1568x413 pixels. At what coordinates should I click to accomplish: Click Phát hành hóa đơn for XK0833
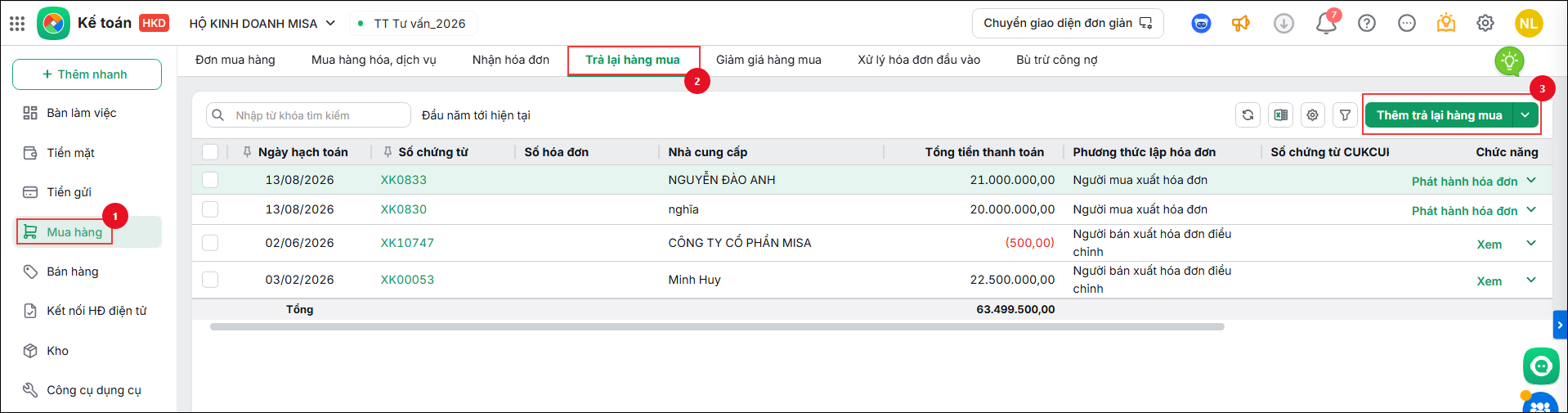(1464, 182)
